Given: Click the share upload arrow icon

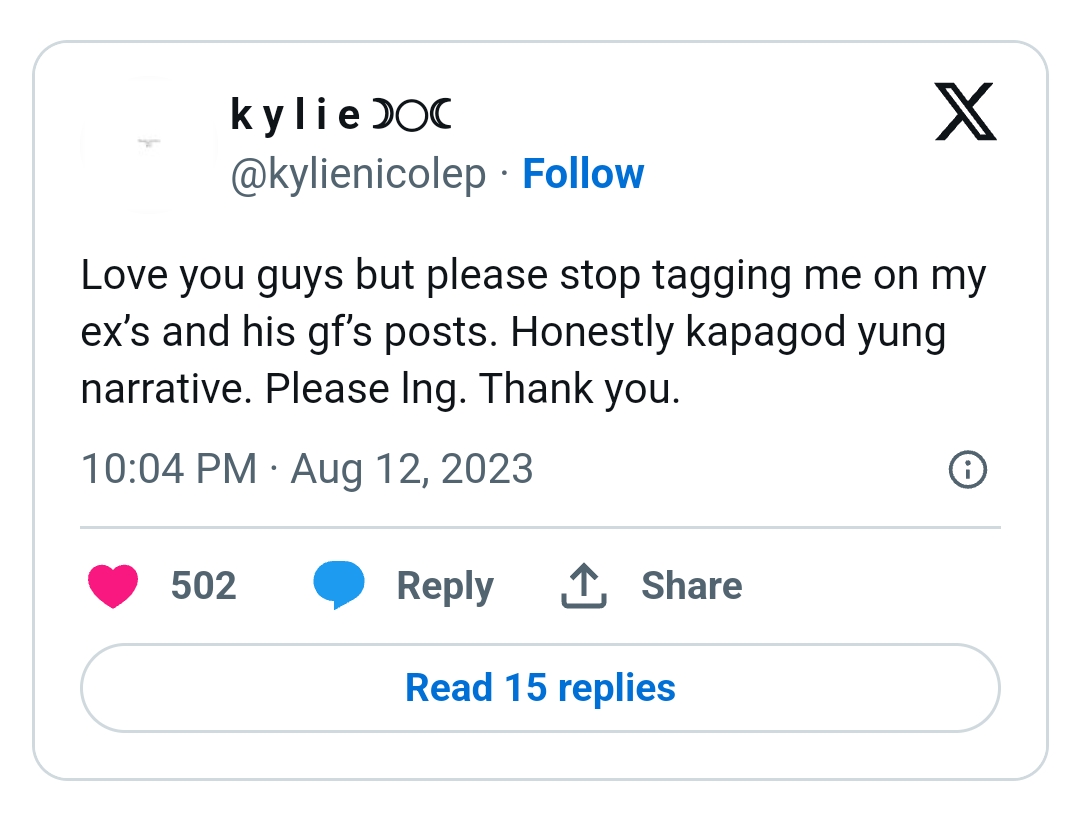Looking at the screenshot, I should pyautogui.click(x=584, y=586).
